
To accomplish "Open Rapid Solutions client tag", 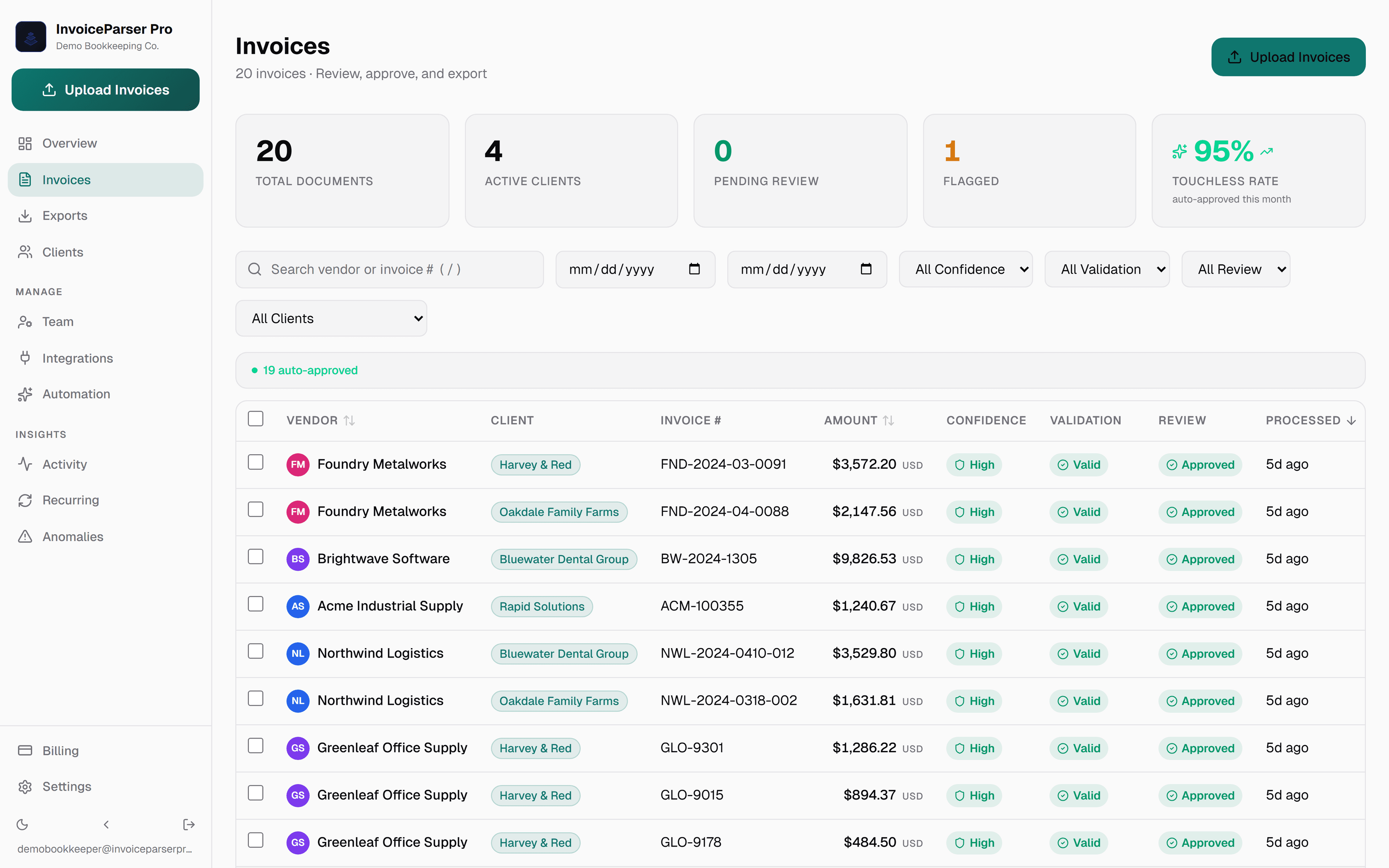I will point(542,606).
